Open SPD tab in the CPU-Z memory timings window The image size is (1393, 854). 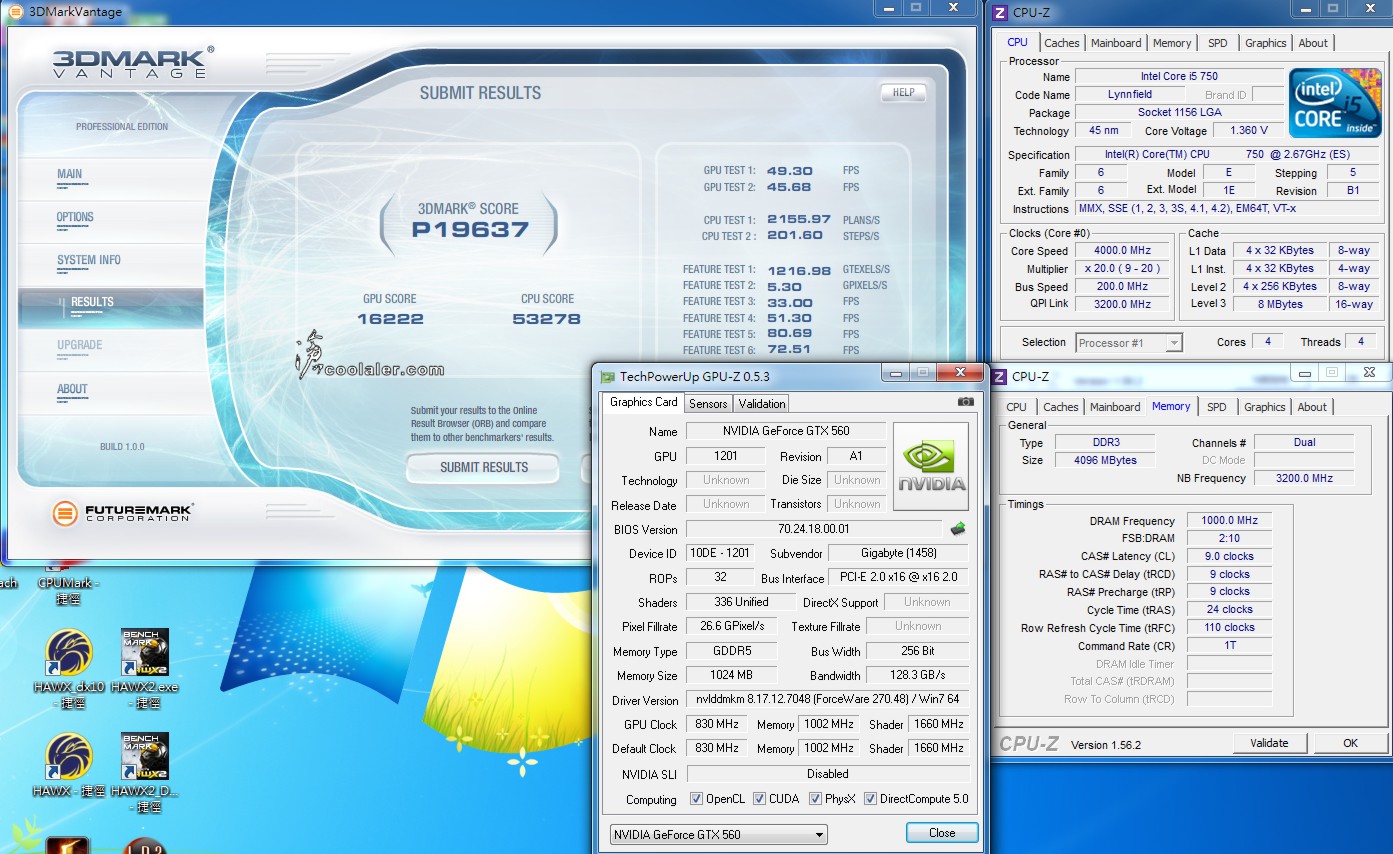click(1216, 407)
